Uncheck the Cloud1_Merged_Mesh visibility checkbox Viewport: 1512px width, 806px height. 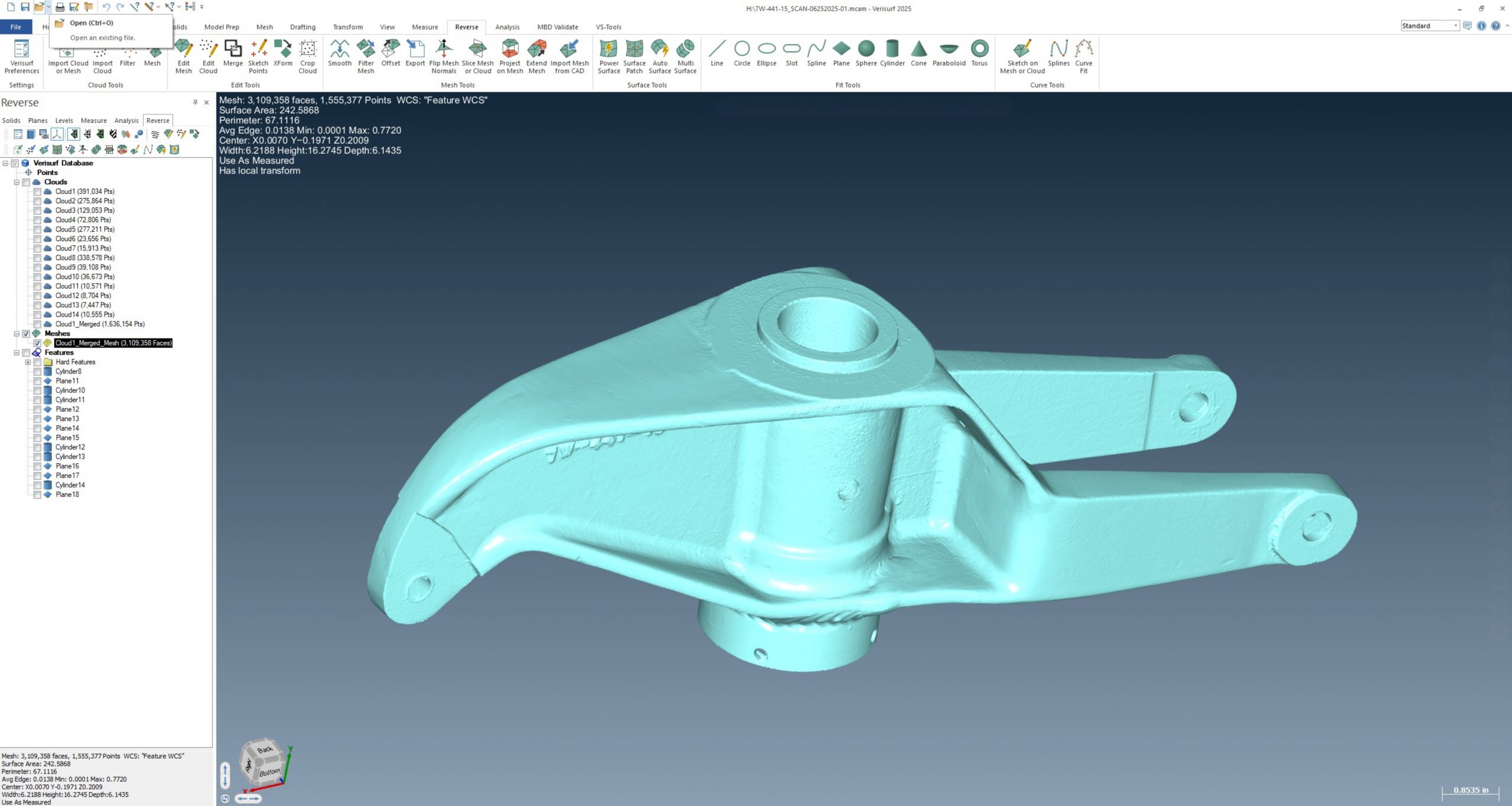click(x=37, y=343)
